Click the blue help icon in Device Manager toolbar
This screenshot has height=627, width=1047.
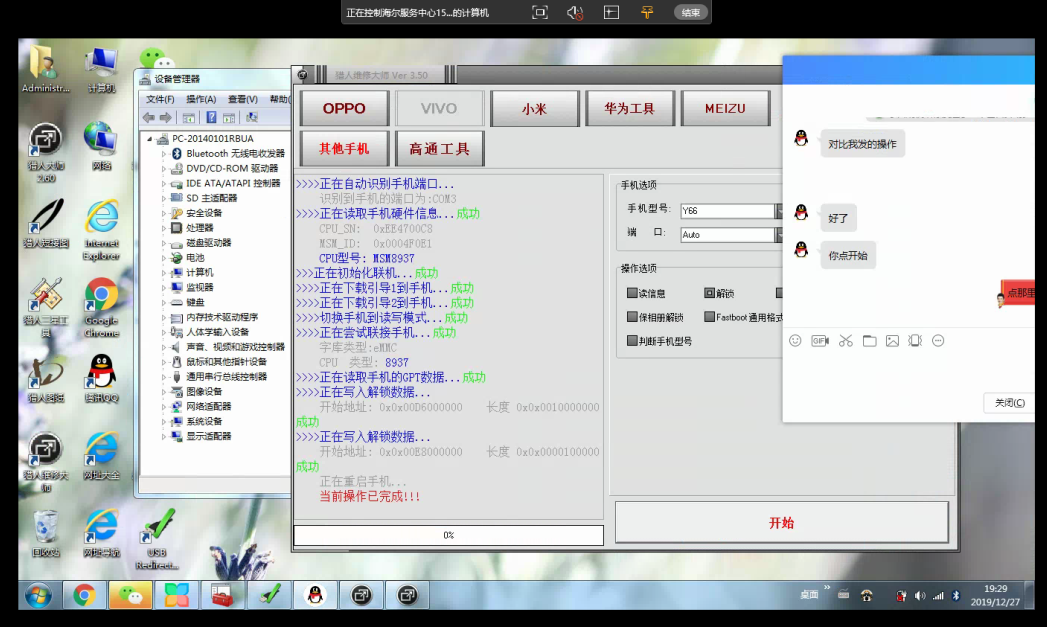click(211, 118)
